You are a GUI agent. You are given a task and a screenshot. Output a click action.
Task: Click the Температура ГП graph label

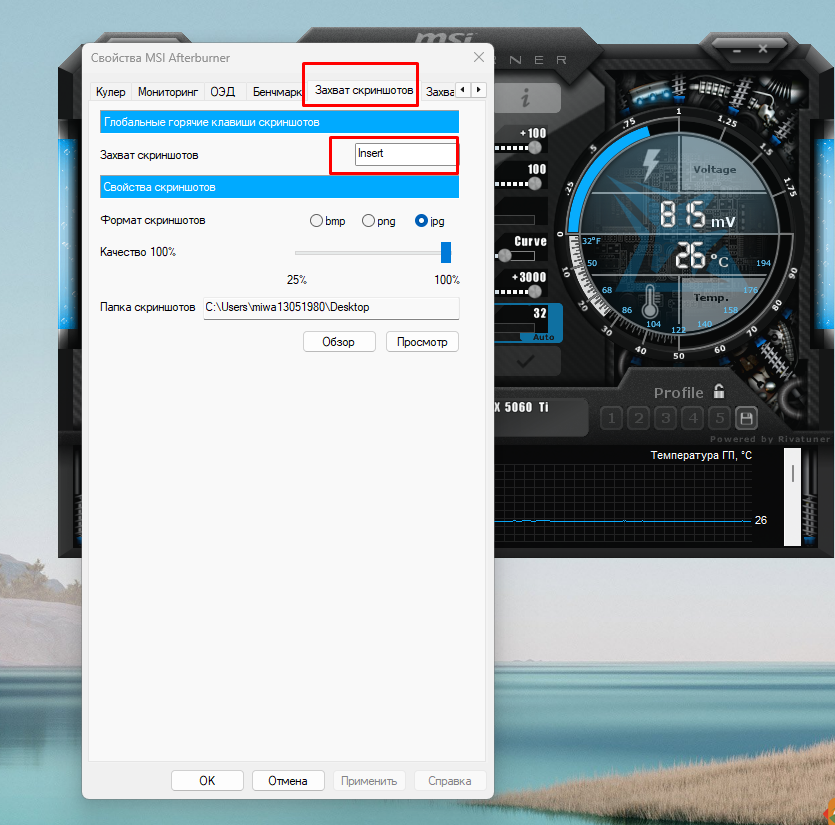(x=701, y=455)
